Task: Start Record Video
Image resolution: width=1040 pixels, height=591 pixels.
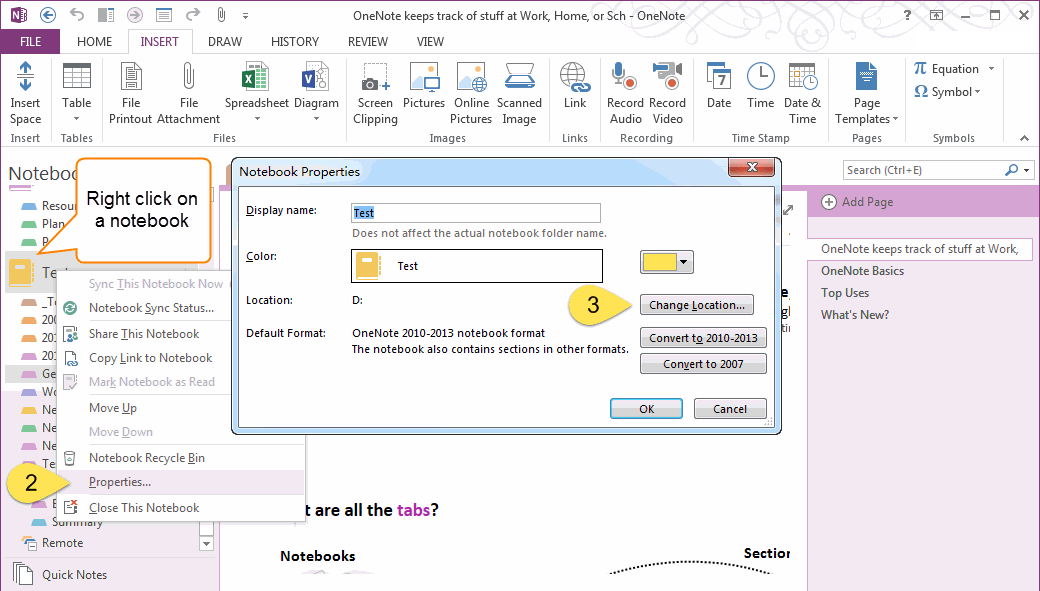Action: (x=667, y=93)
